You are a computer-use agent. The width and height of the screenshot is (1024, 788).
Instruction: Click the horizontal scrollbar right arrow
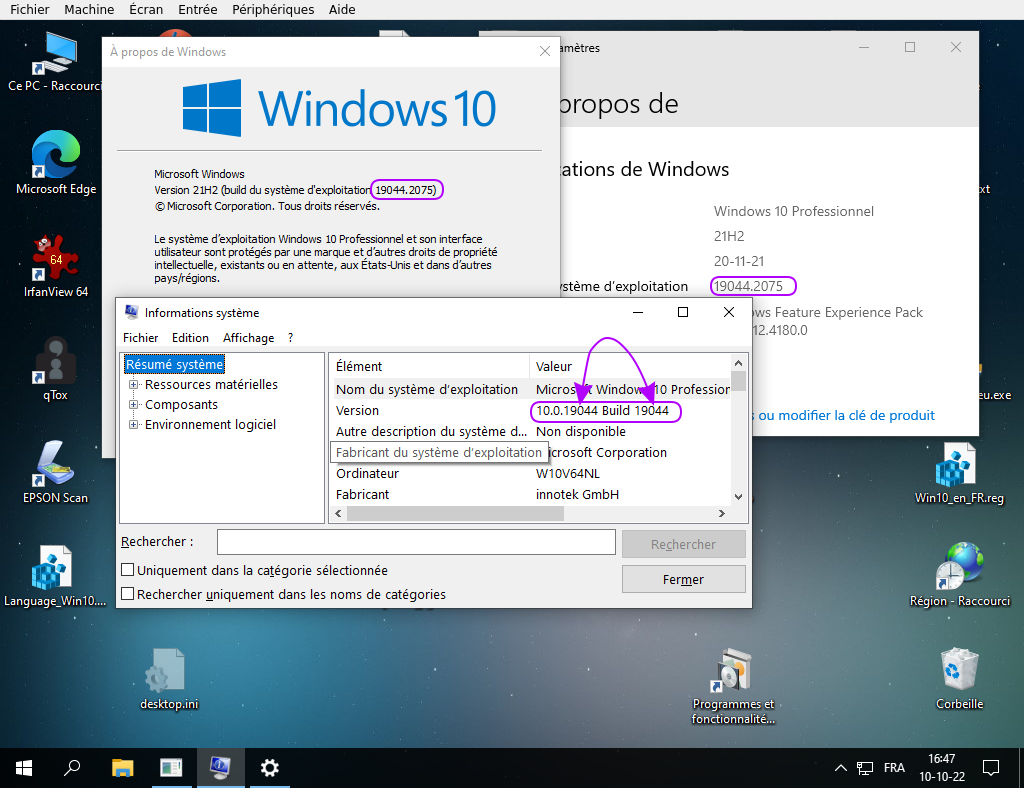(722, 514)
